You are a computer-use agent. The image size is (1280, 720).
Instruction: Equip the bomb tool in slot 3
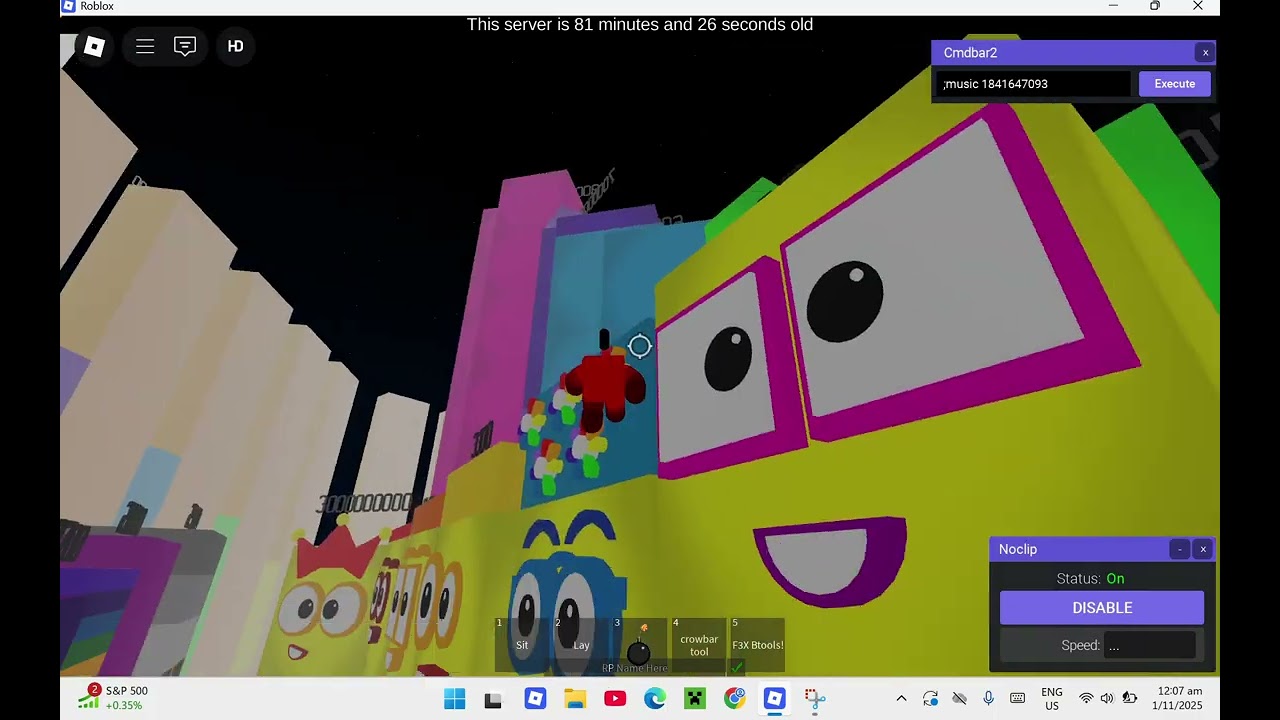point(639,645)
